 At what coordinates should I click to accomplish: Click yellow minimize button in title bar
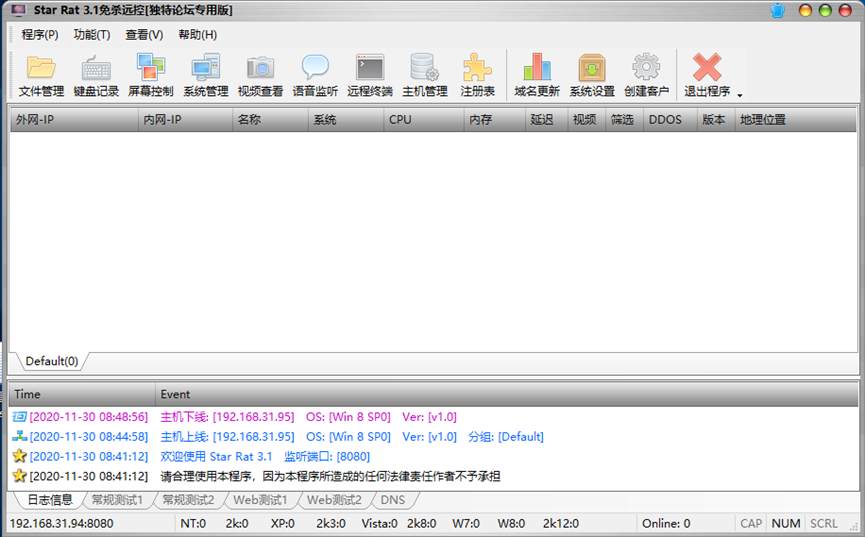[805, 10]
